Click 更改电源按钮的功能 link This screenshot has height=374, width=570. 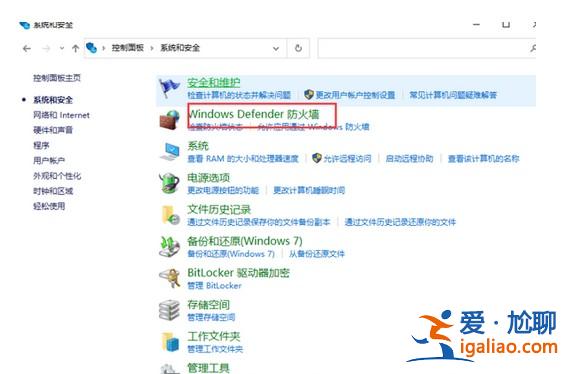click(x=223, y=190)
